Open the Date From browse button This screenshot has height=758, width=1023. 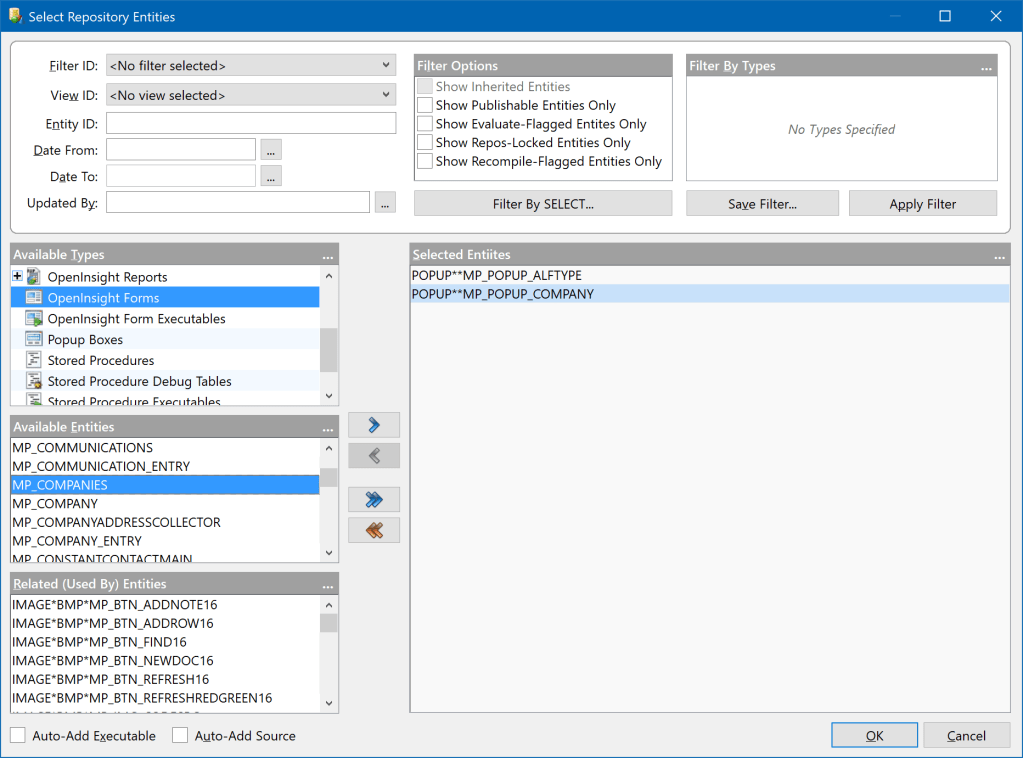270,150
